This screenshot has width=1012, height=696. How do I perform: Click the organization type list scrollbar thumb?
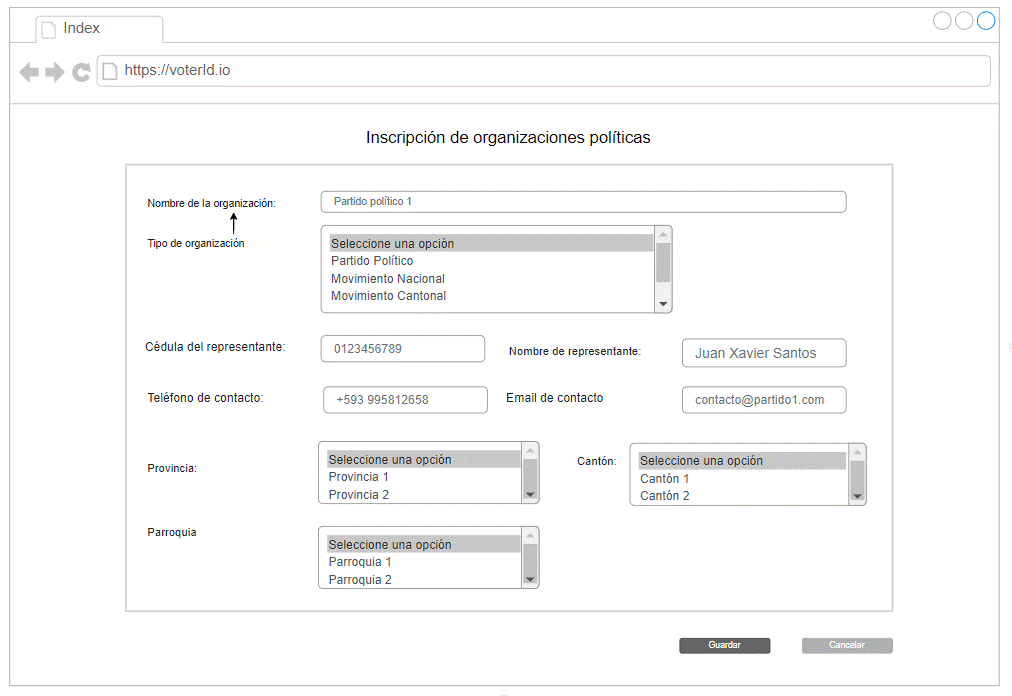pos(663,263)
